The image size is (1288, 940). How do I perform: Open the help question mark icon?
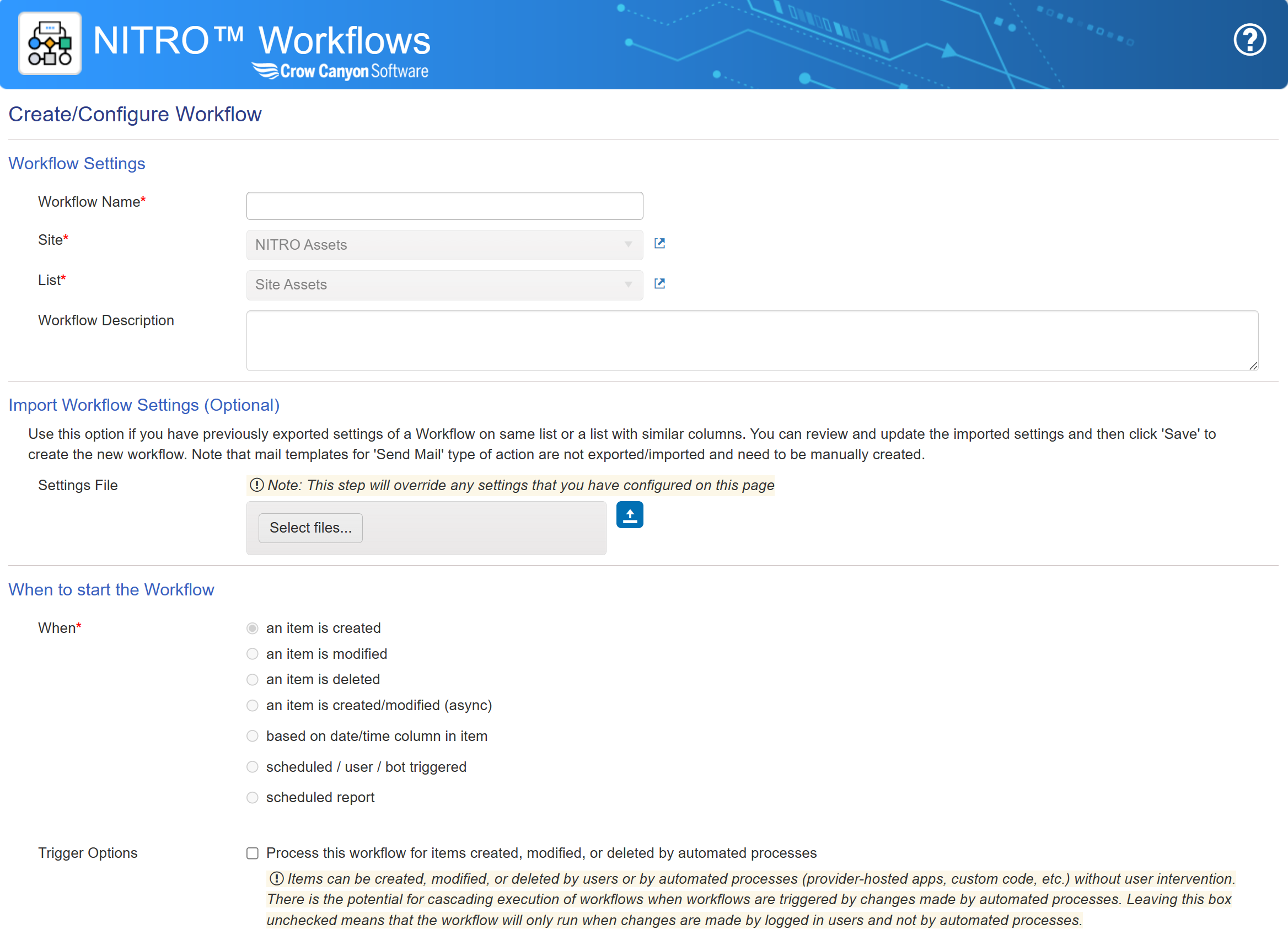point(1249,40)
